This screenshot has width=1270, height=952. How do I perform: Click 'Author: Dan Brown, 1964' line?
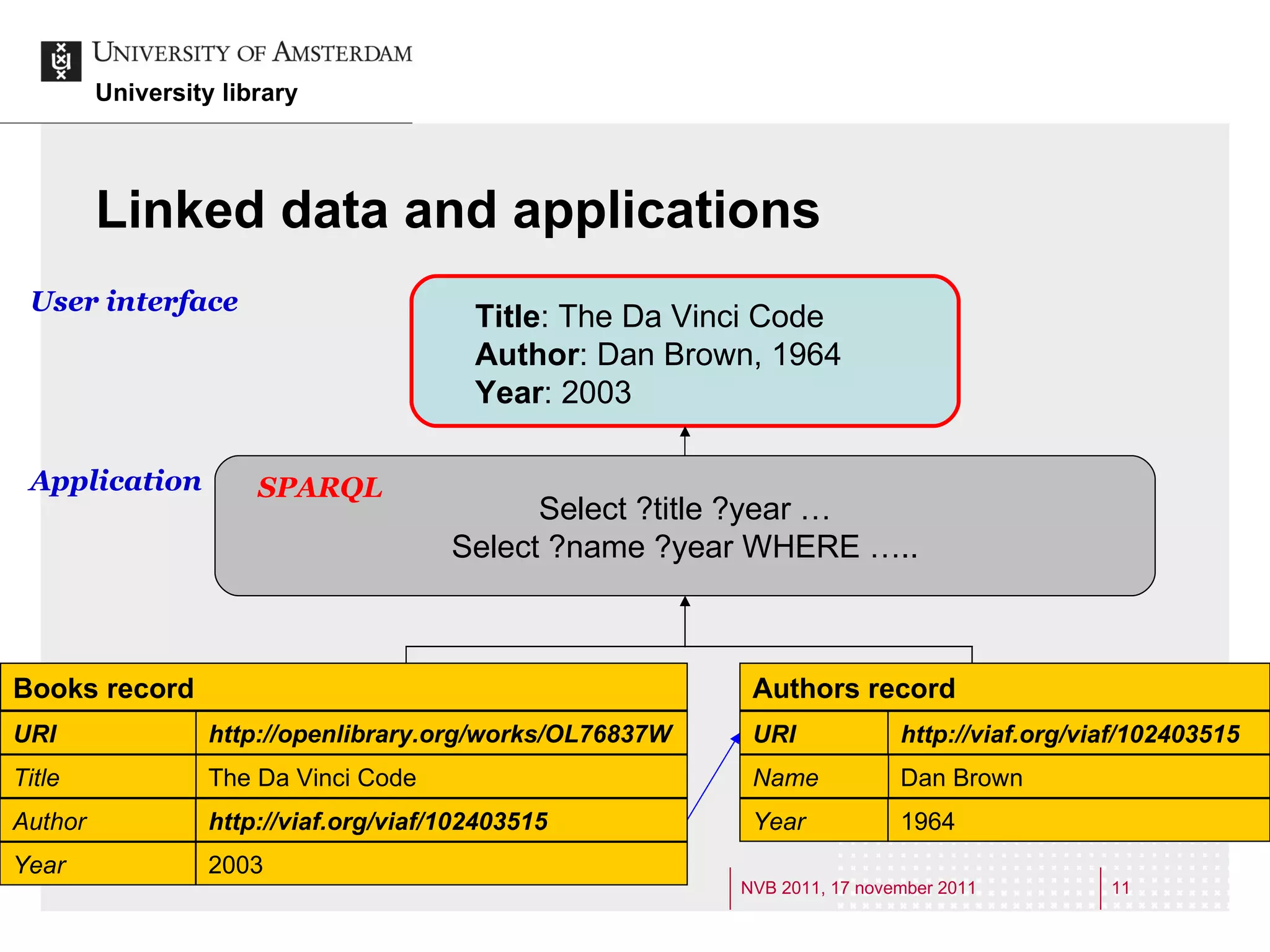tap(657, 355)
